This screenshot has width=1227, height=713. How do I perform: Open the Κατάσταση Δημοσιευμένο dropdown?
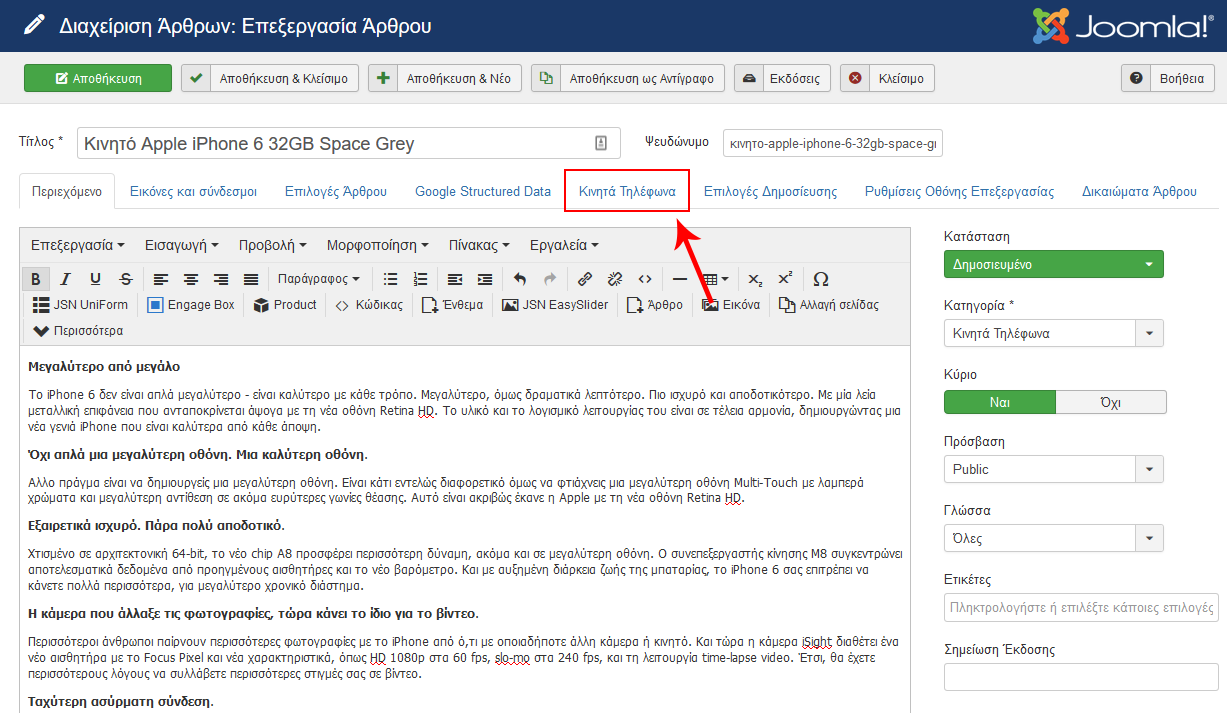pyautogui.click(x=1054, y=265)
